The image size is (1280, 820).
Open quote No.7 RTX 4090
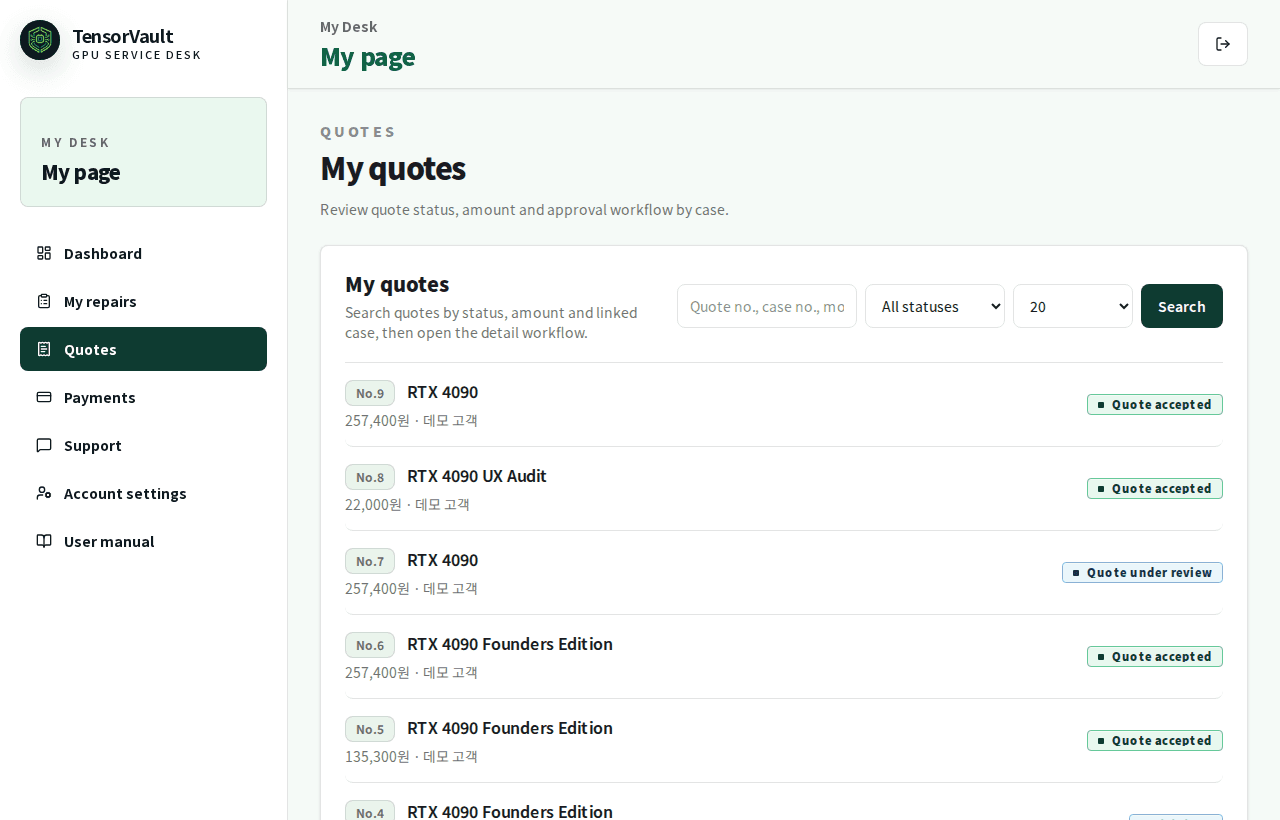784,573
